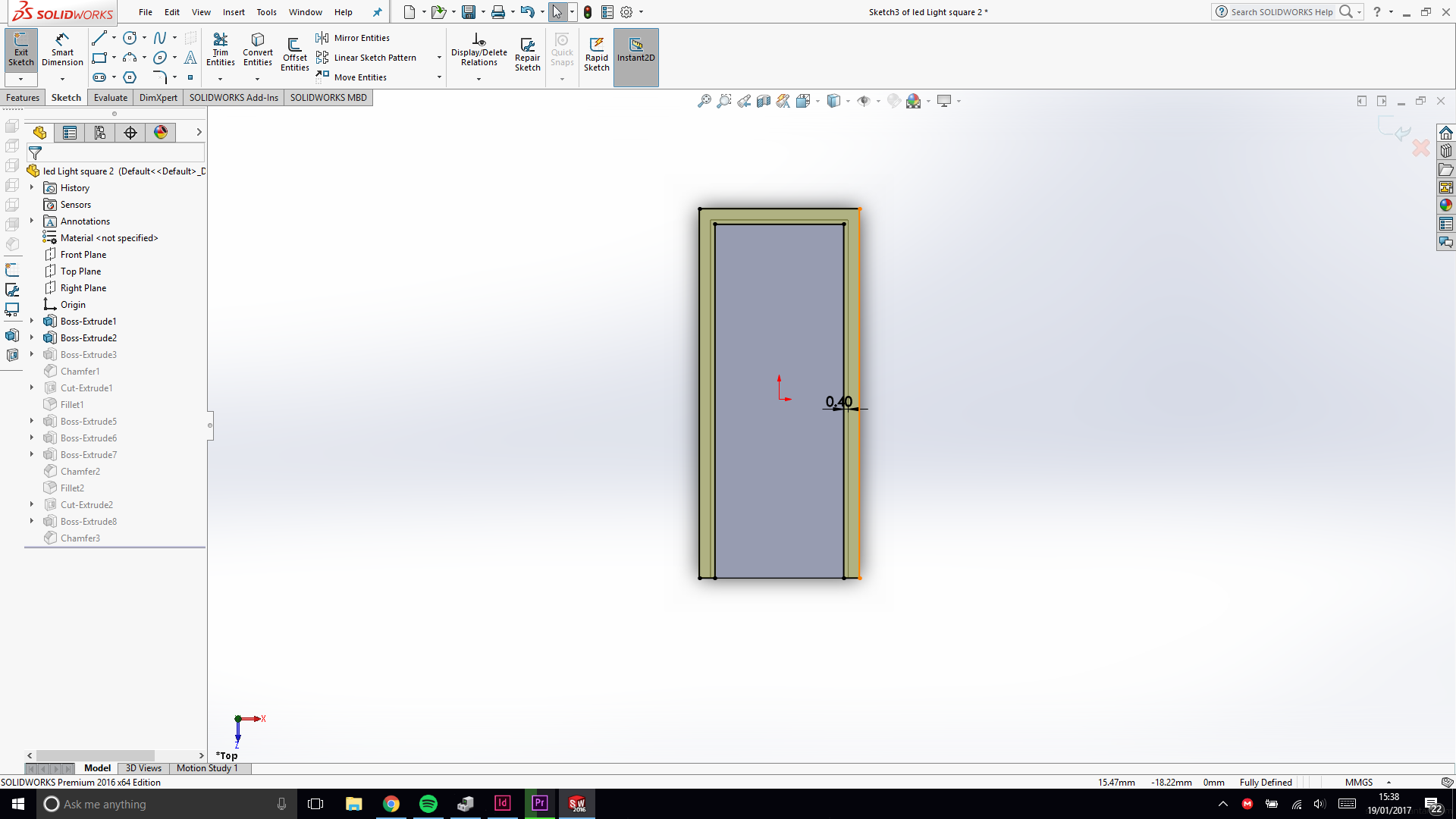Screen dimensions: 1456x819
Task: Switch to the Features tab
Action: click(x=23, y=98)
